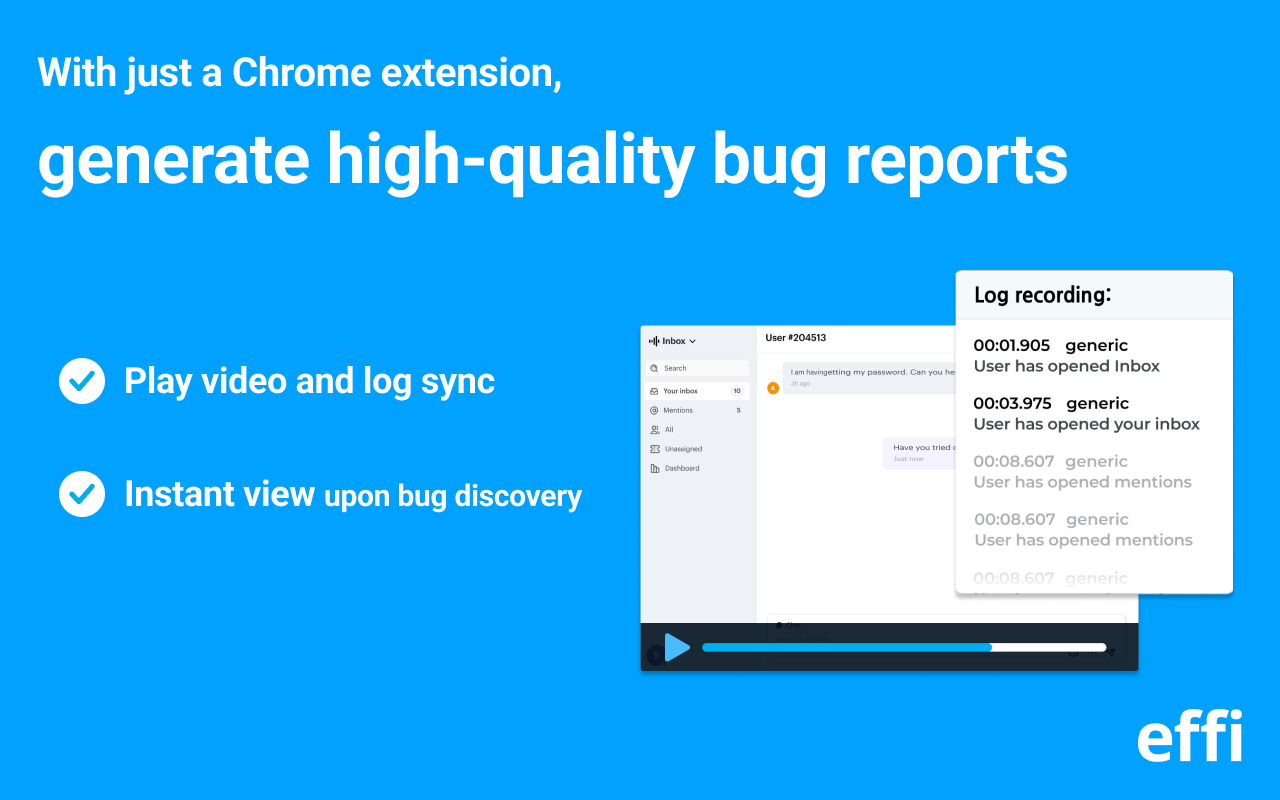Click the sound-wave icon beside Inbox
Image resolution: width=1280 pixels, height=800 pixels.
click(653, 341)
